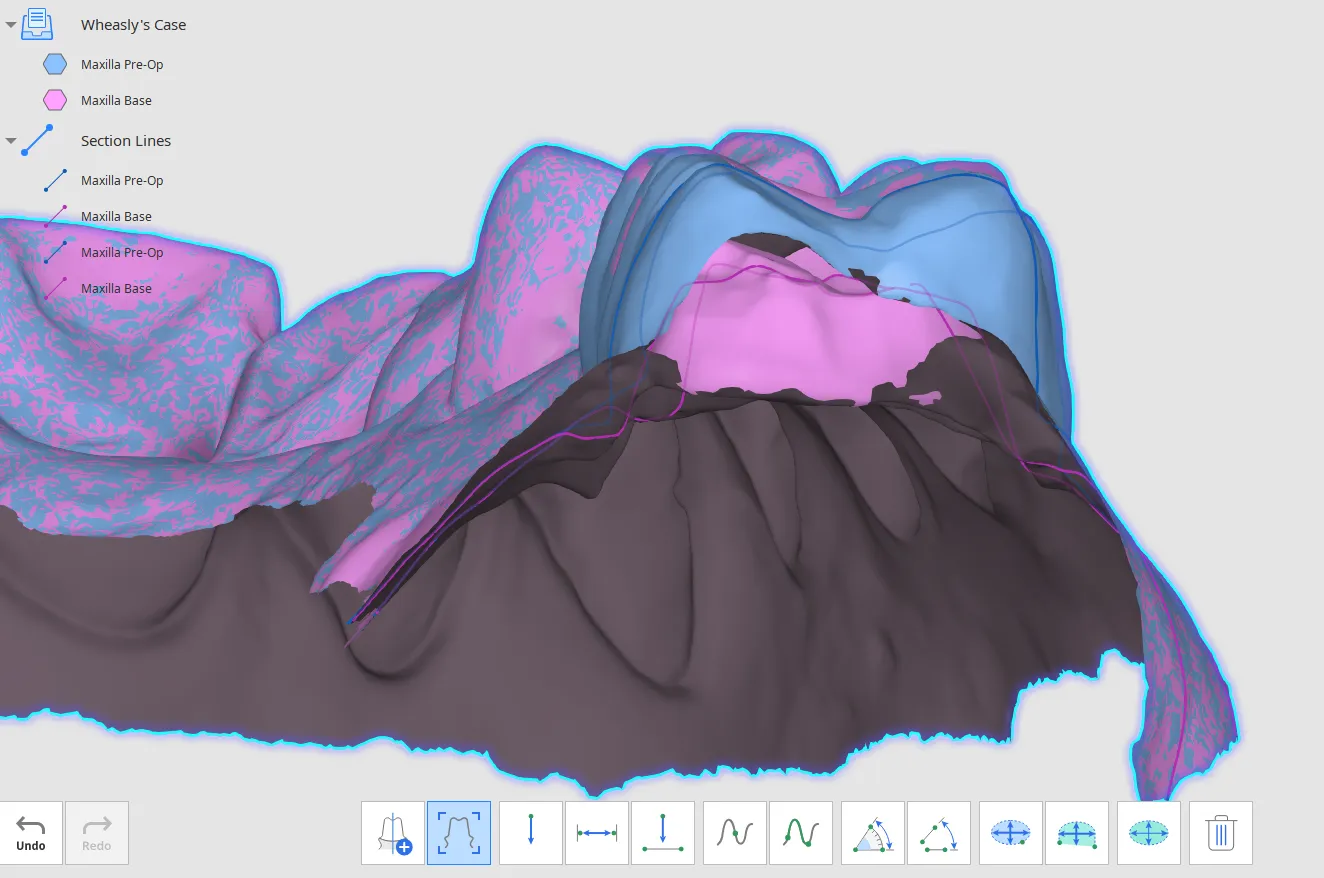Select the single vertical arrow measurement tool
The width and height of the screenshot is (1324, 878).
(x=531, y=833)
